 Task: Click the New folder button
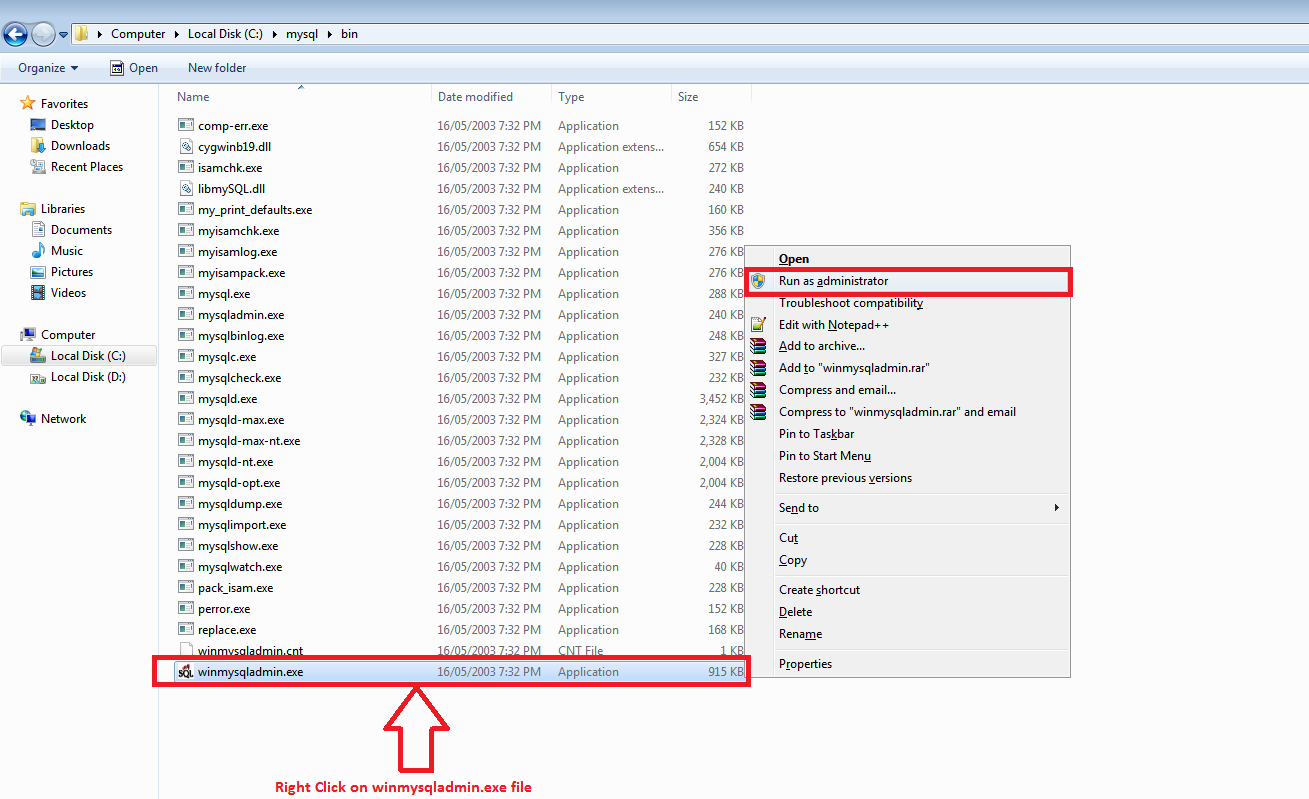click(x=217, y=68)
